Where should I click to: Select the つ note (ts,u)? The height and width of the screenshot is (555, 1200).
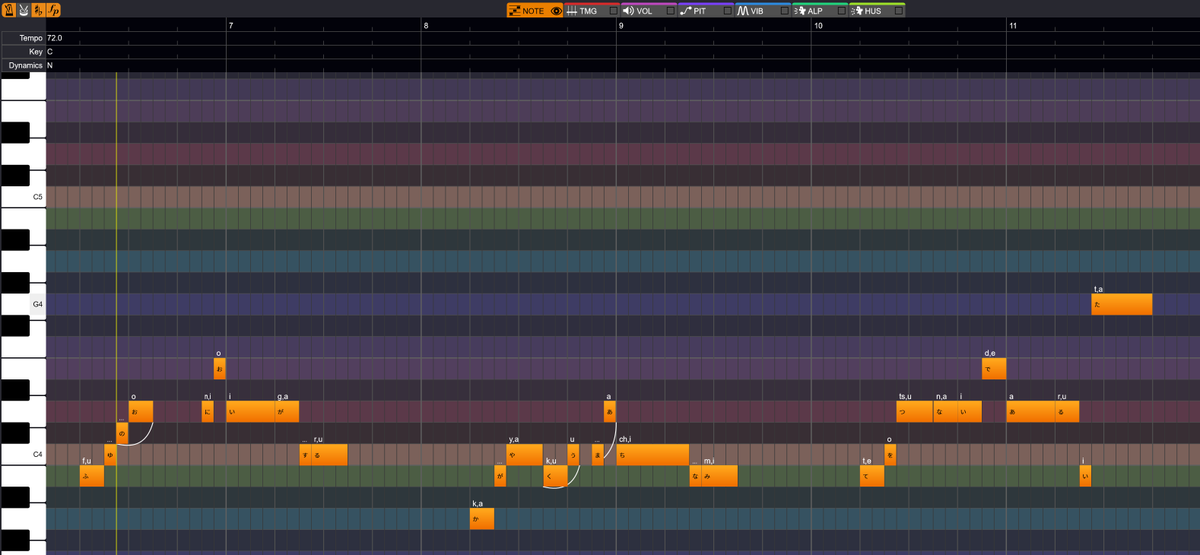tap(915, 412)
